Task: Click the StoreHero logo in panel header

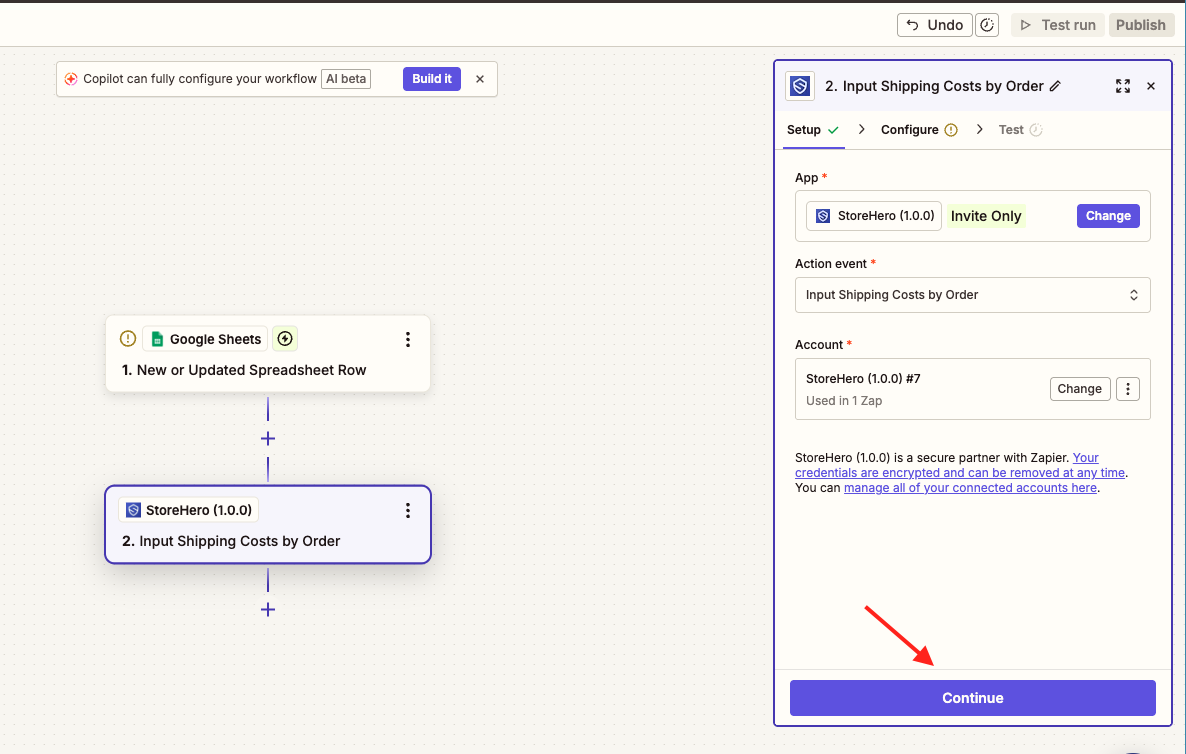Action: click(800, 86)
